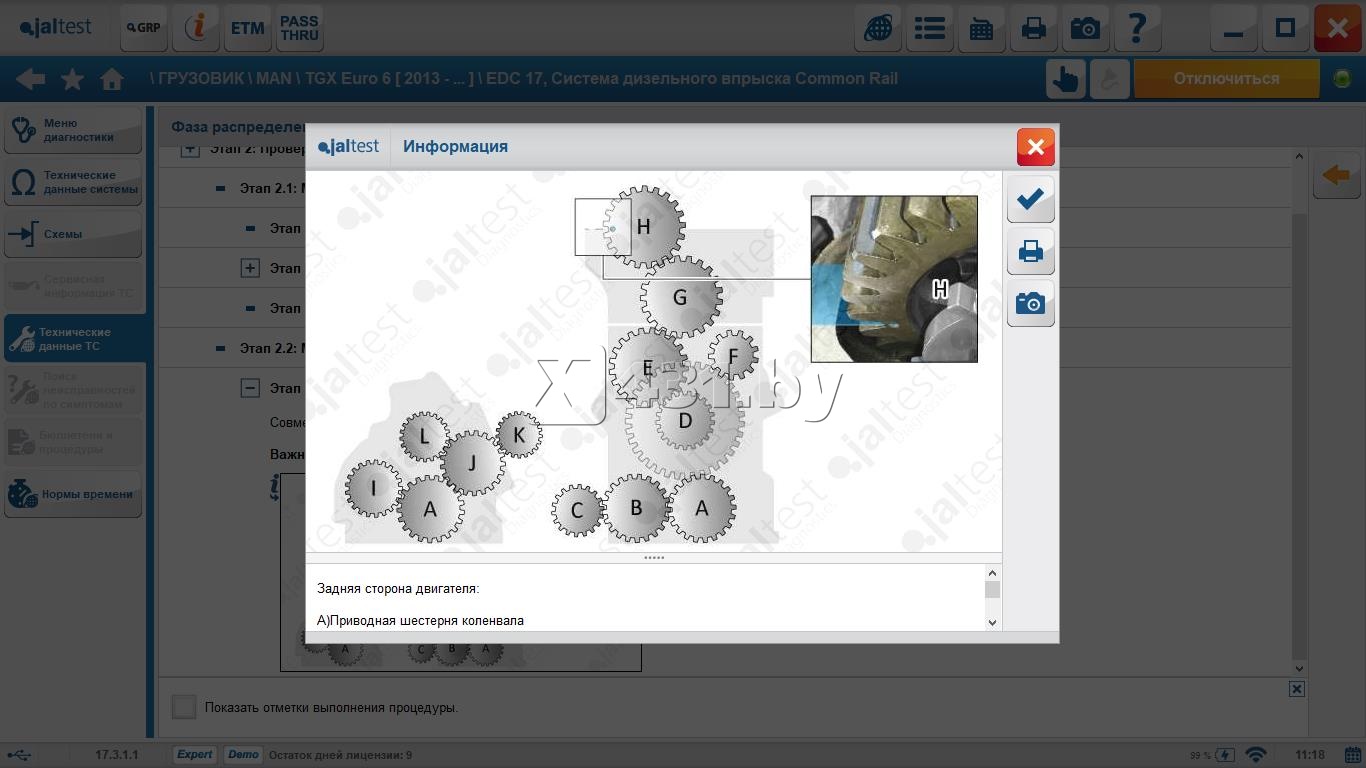Viewport: 1366px width, 768px height.
Task: Open the PASS THRU mode
Action: point(299,28)
